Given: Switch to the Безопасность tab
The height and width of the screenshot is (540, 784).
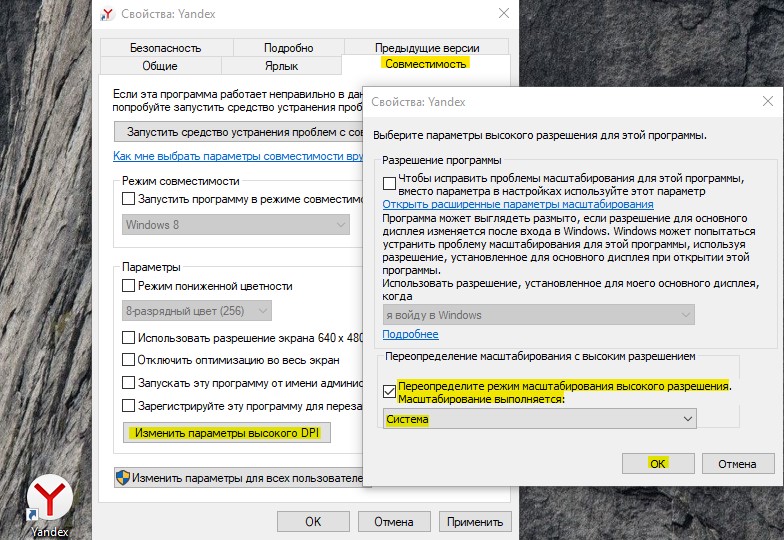Looking at the screenshot, I should (166, 48).
